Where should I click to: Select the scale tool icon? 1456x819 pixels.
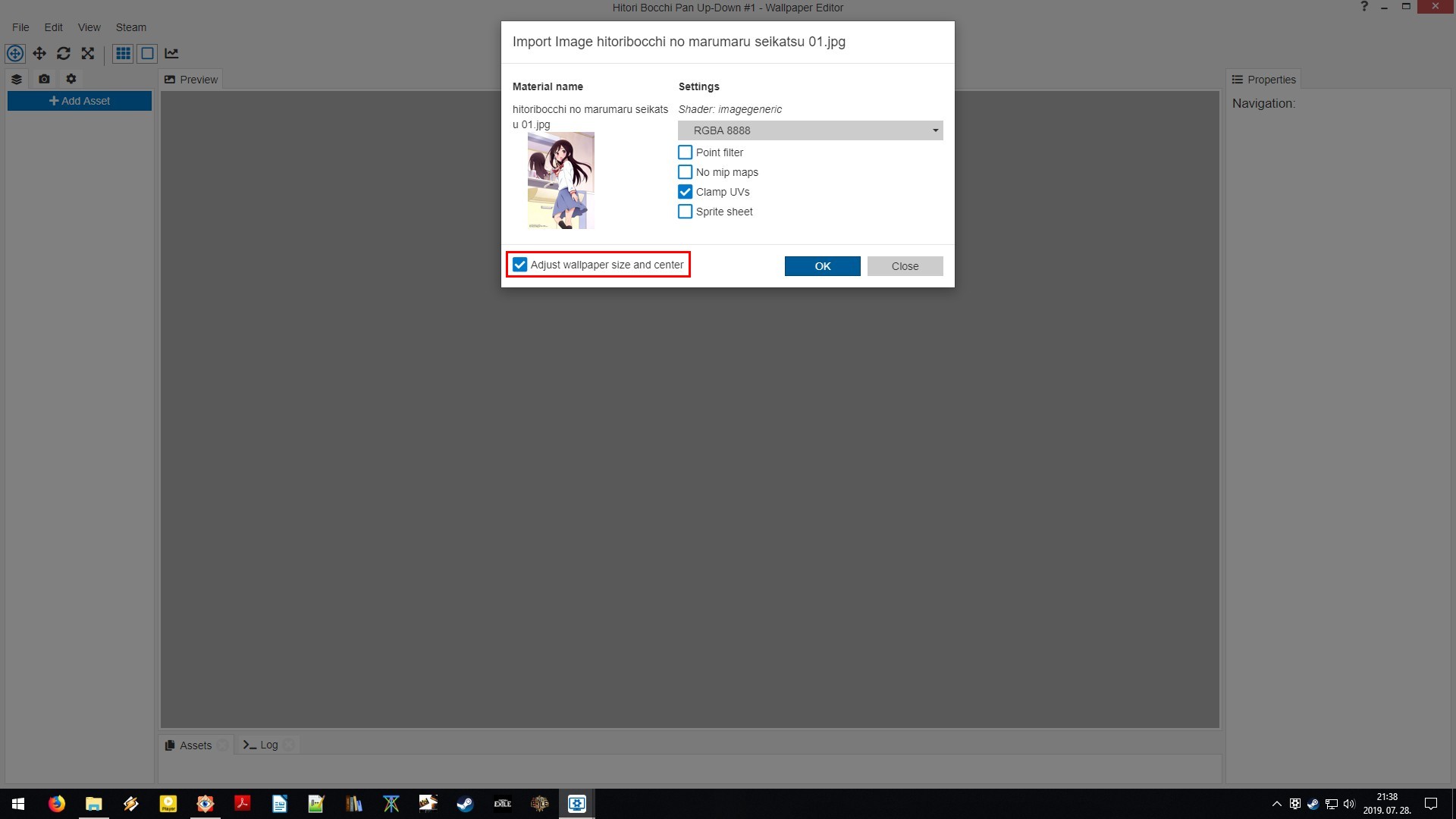click(88, 53)
